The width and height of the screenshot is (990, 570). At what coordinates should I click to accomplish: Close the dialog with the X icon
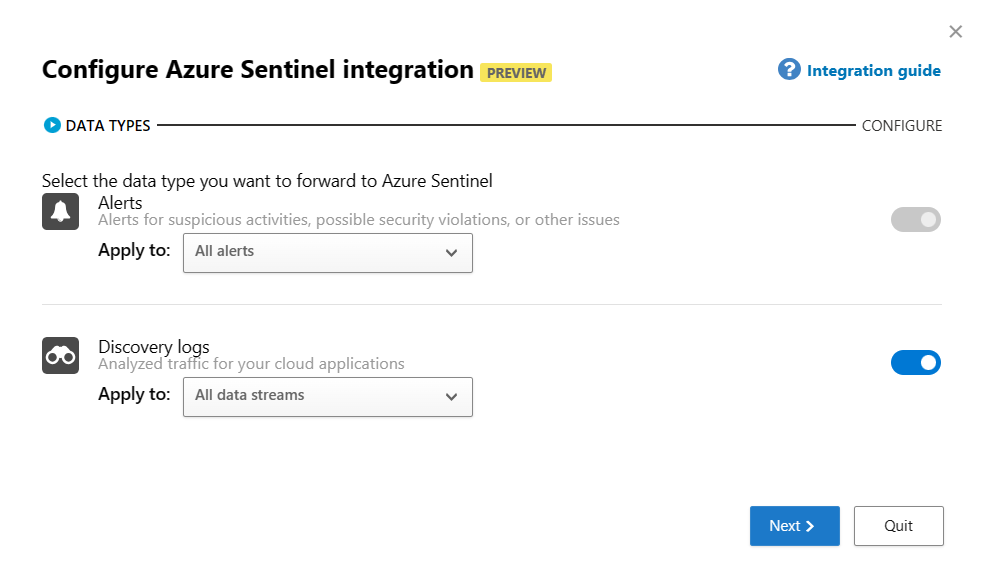955,32
